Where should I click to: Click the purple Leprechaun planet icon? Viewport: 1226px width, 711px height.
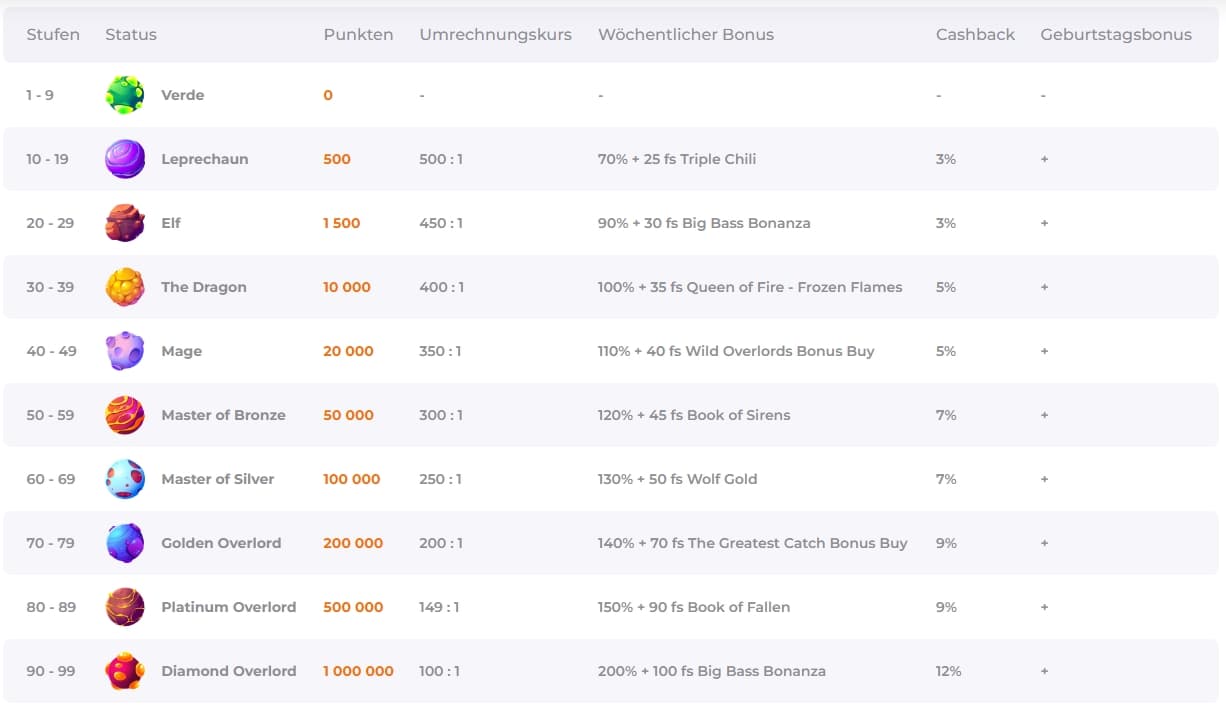pyautogui.click(x=125, y=159)
